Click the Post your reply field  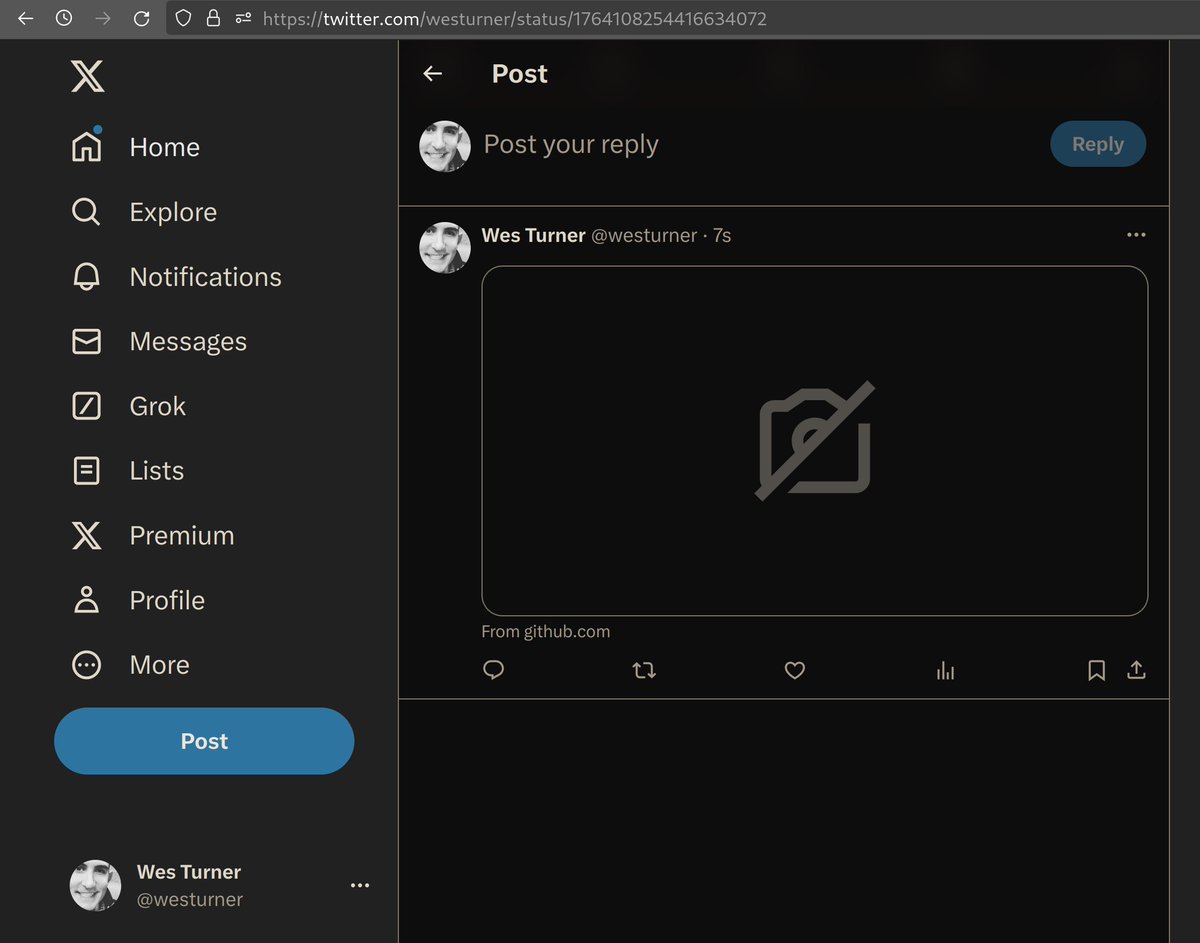click(570, 144)
